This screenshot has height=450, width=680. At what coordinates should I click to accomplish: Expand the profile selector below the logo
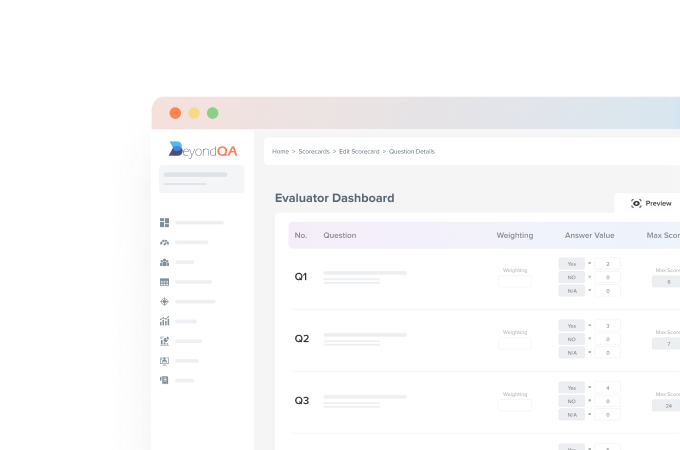pyautogui.click(x=201, y=179)
